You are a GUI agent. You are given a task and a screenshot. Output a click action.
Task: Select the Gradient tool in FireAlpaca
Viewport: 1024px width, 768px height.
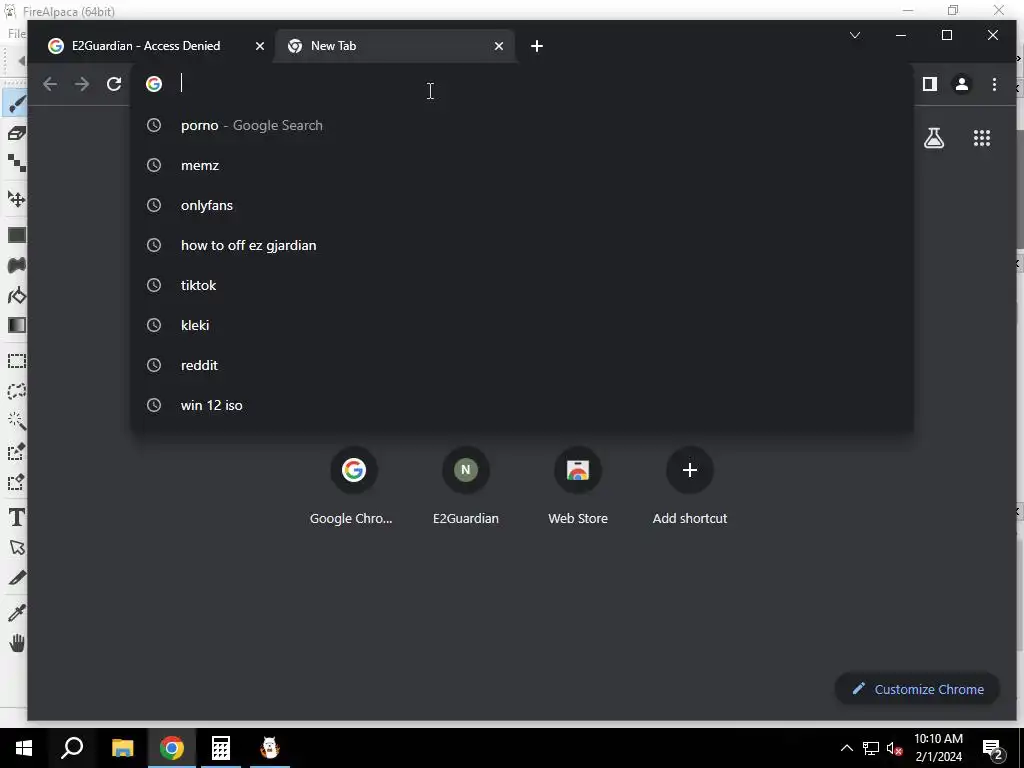[16, 325]
